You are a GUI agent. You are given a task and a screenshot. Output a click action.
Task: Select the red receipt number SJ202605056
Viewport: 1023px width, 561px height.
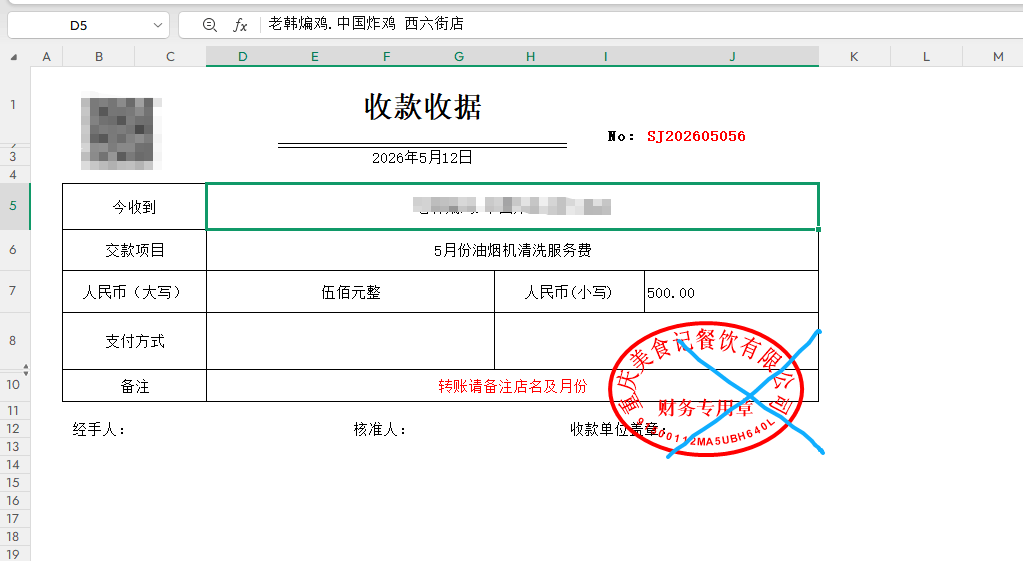coord(696,136)
